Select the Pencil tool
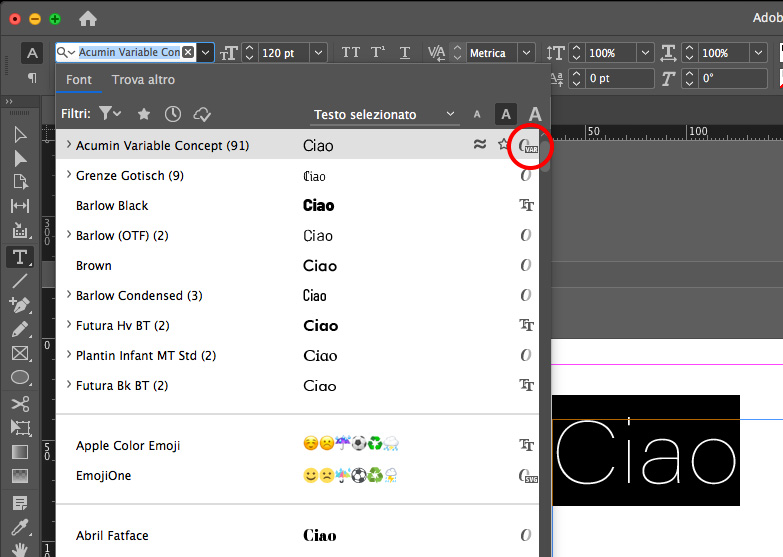The height and width of the screenshot is (557, 783). (x=20, y=329)
